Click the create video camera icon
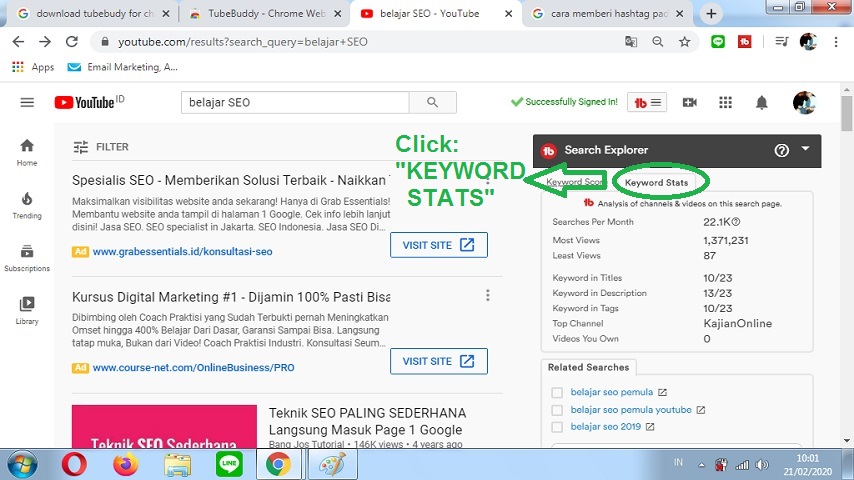Viewport: 854px width, 480px height. tap(689, 102)
